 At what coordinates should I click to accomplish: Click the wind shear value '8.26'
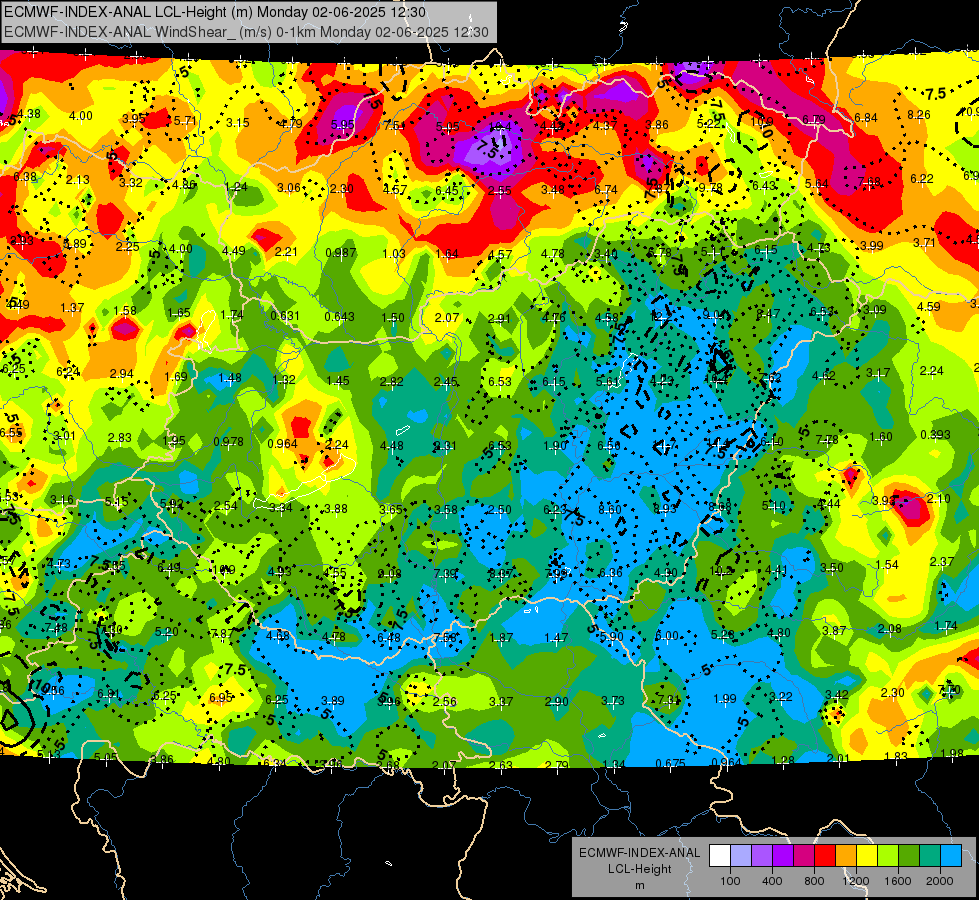(919, 114)
